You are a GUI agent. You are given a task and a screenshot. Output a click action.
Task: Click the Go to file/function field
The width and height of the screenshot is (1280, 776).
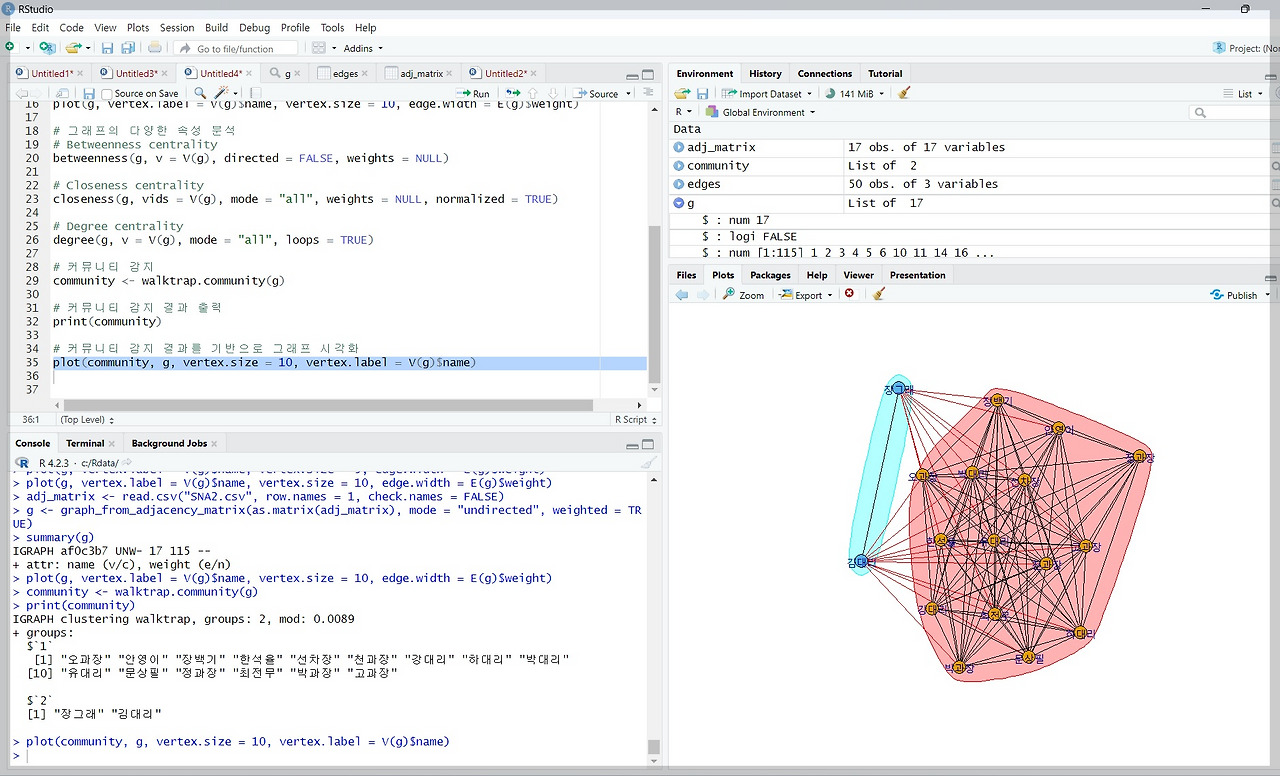(x=236, y=48)
